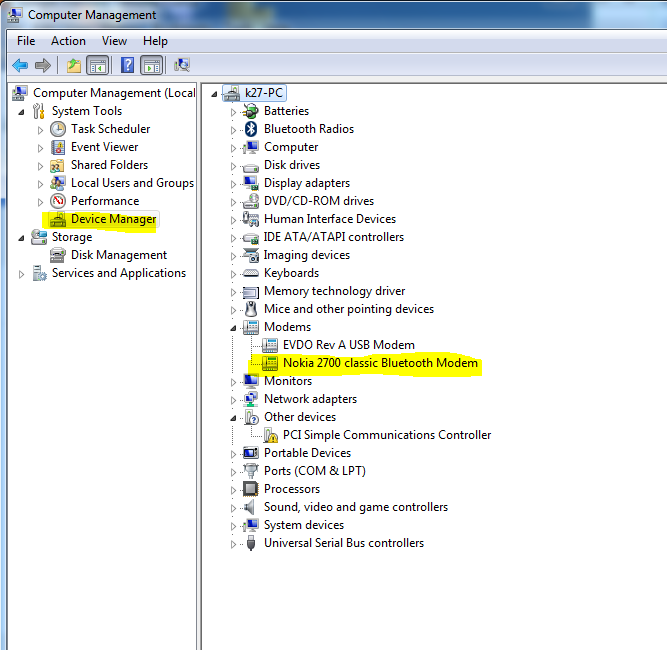Click the Mice and other pointing devices icon

tap(251, 309)
